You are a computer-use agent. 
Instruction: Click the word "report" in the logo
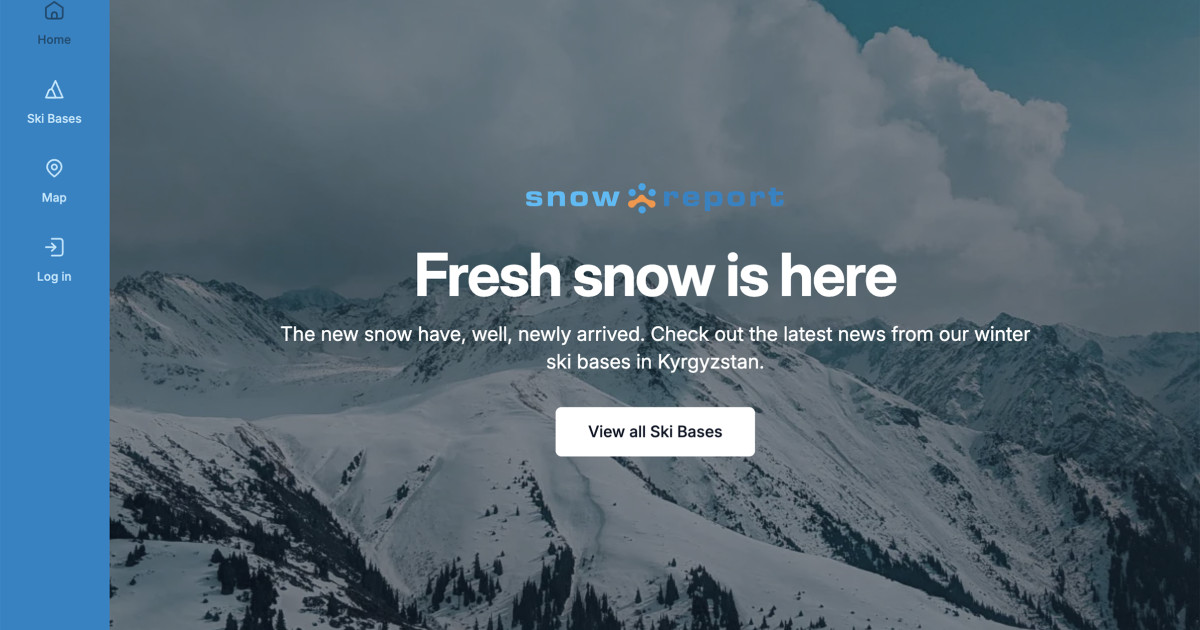(722, 200)
